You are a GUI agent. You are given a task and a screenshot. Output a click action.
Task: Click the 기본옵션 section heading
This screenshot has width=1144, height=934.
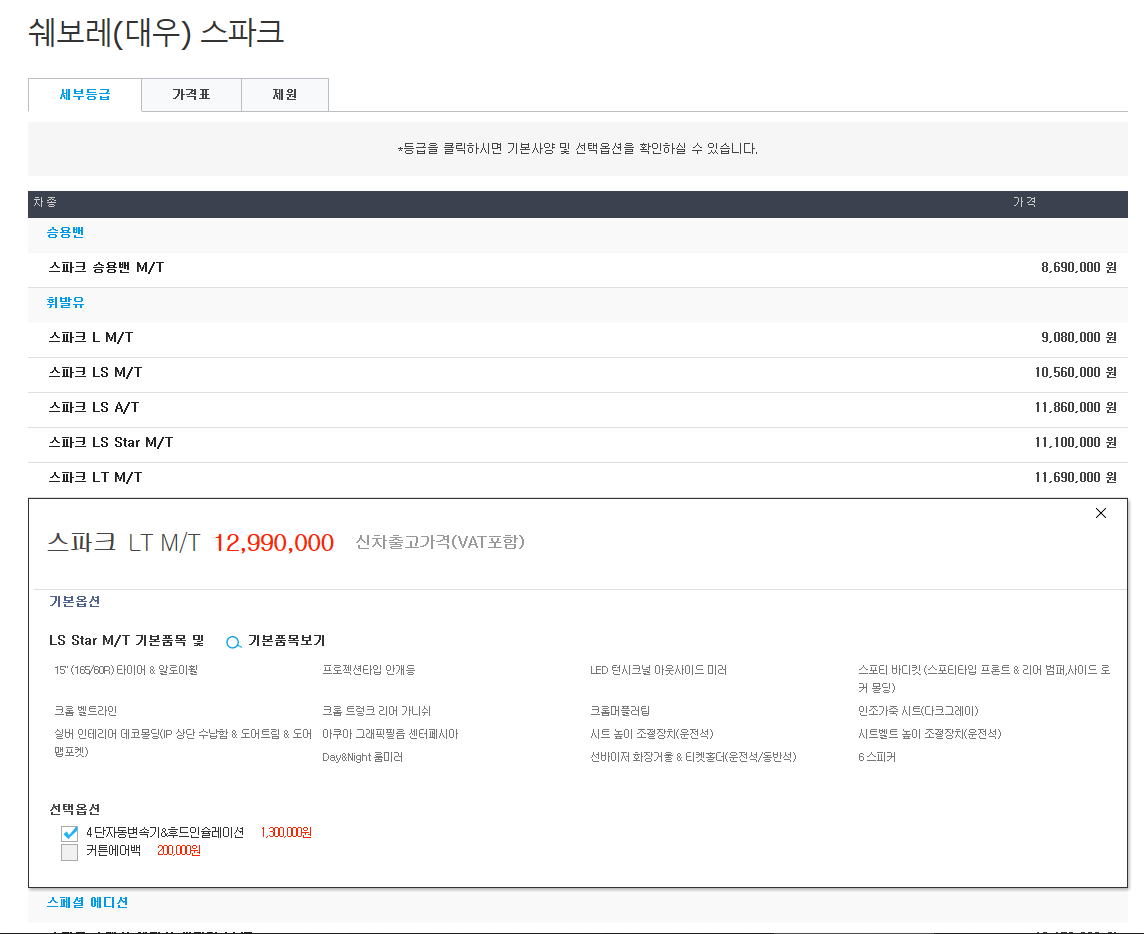tap(74, 601)
